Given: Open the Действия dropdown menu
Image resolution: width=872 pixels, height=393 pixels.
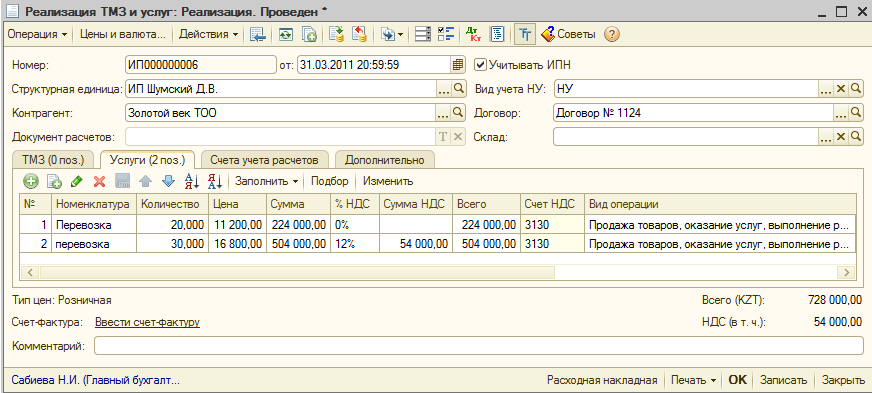Looking at the screenshot, I should (209, 34).
